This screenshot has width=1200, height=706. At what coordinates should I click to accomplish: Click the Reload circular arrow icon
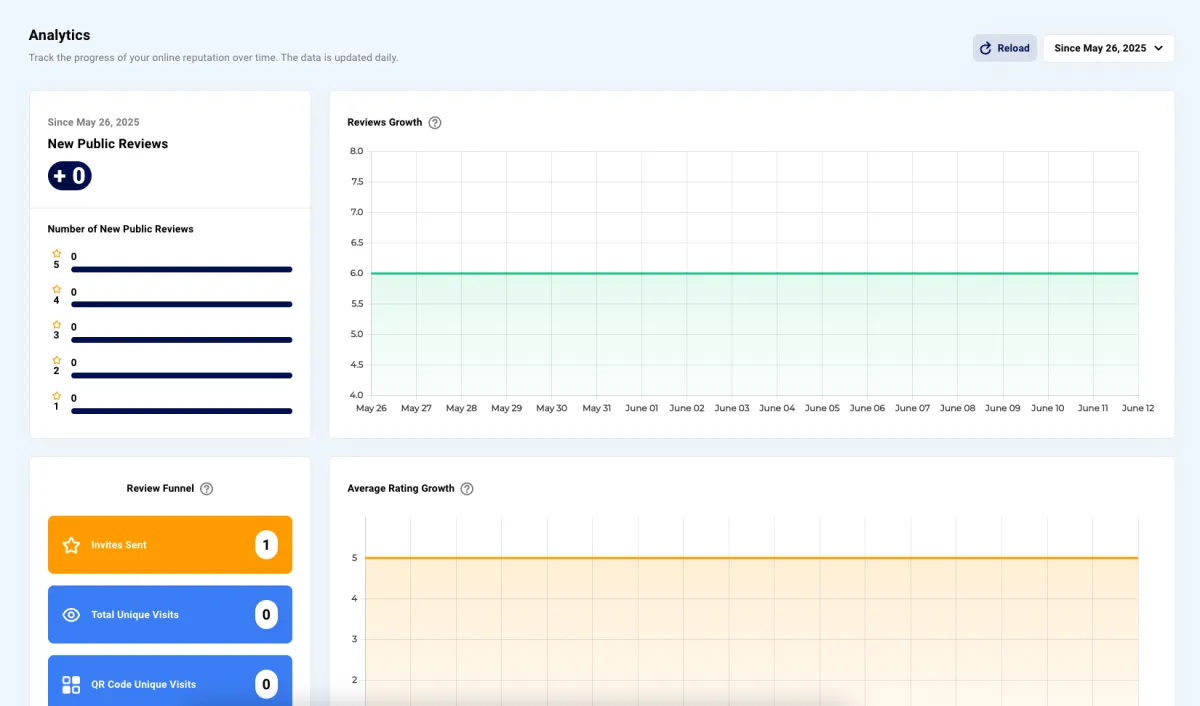click(986, 48)
